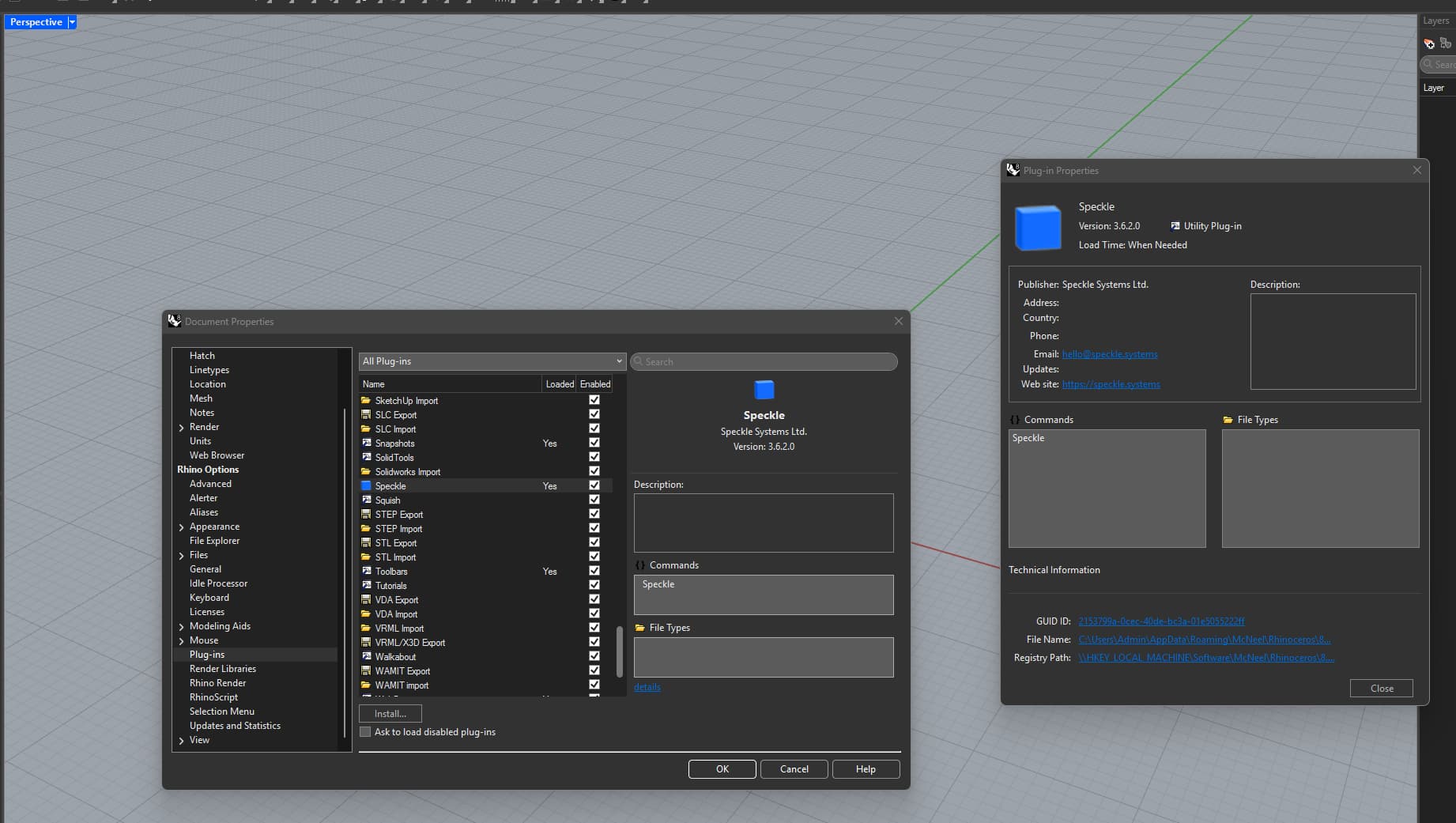
Task: Click the plug-in Search field
Action: coord(764,361)
